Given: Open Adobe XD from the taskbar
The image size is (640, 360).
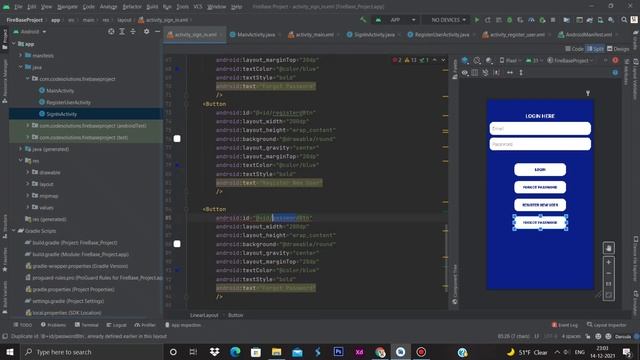Looking at the screenshot, I should 359,352.
